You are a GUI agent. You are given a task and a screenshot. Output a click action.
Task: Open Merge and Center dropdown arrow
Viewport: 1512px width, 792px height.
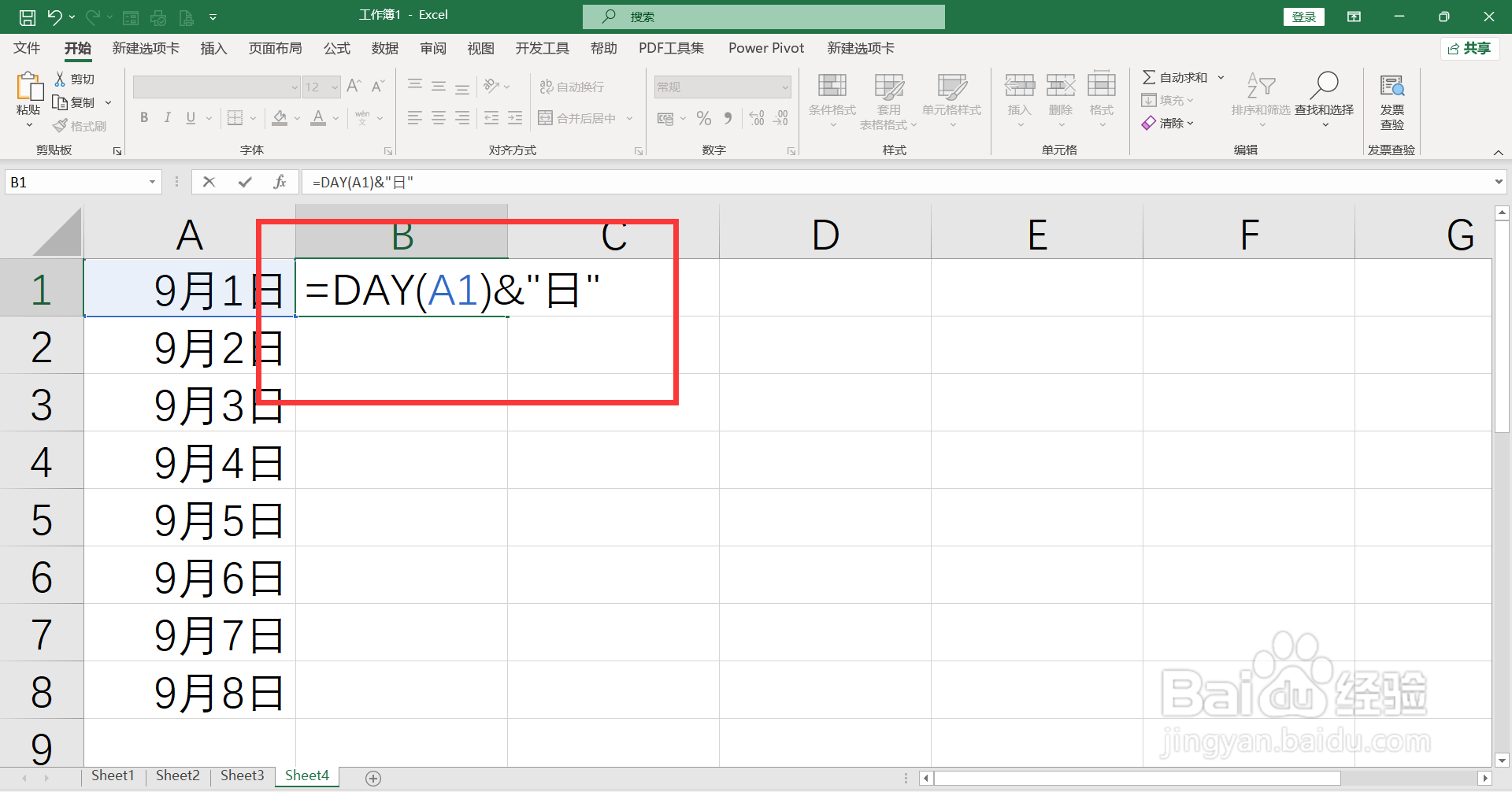coord(629,118)
